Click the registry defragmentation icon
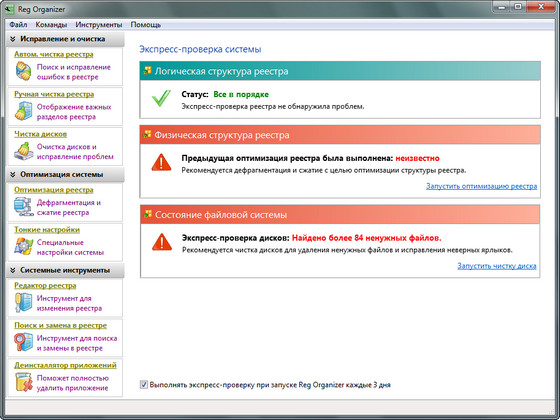The image size is (560, 420). click(24, 207)
